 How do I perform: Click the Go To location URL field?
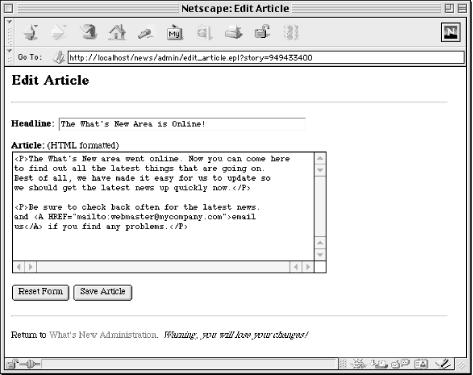[266, 58]
